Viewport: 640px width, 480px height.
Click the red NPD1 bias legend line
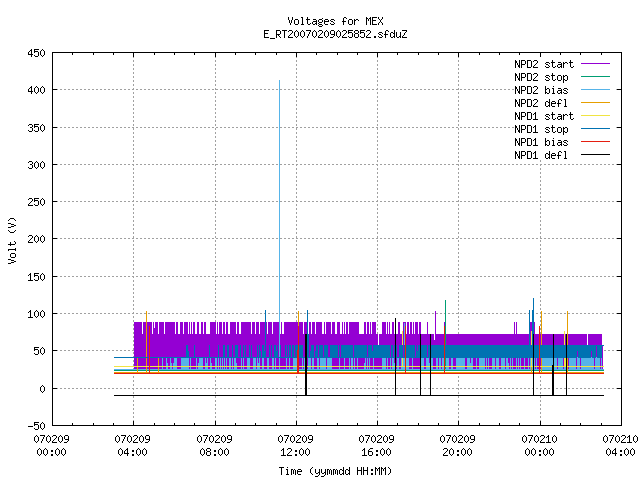596,142
